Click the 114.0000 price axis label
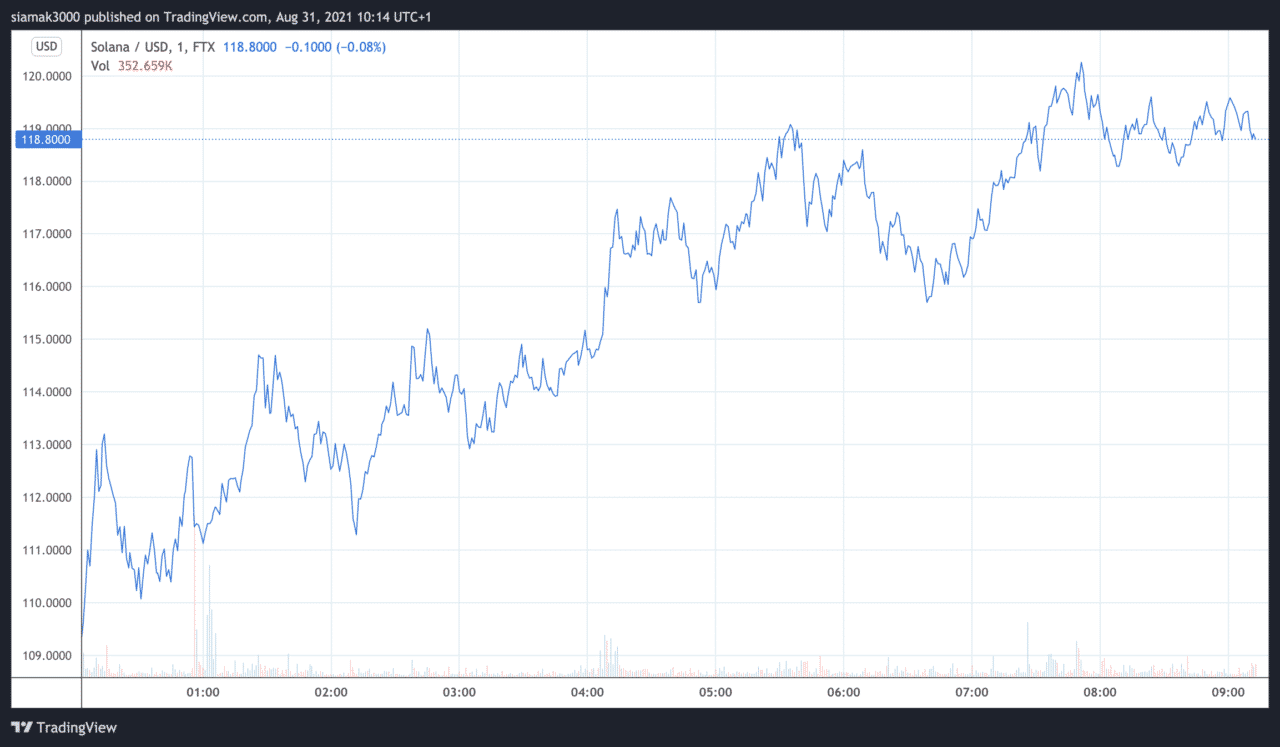Image resolution: width=1280 pixels, height=747 pixels. [45, 392]
